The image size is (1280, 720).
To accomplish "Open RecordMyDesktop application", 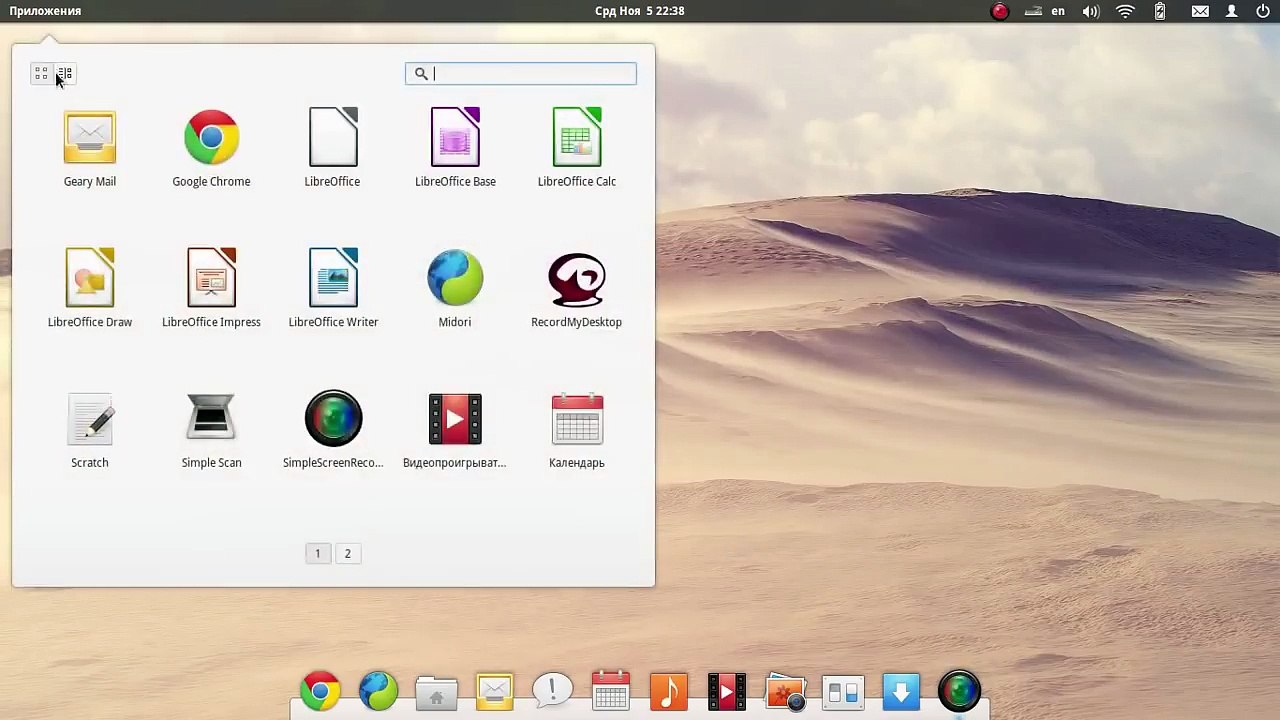I will 577,289.
